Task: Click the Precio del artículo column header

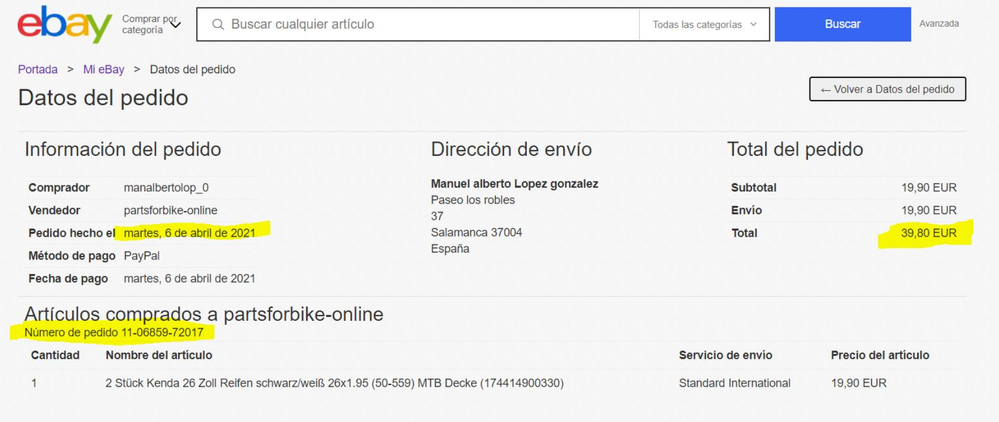Action: [x=880, y=355]
